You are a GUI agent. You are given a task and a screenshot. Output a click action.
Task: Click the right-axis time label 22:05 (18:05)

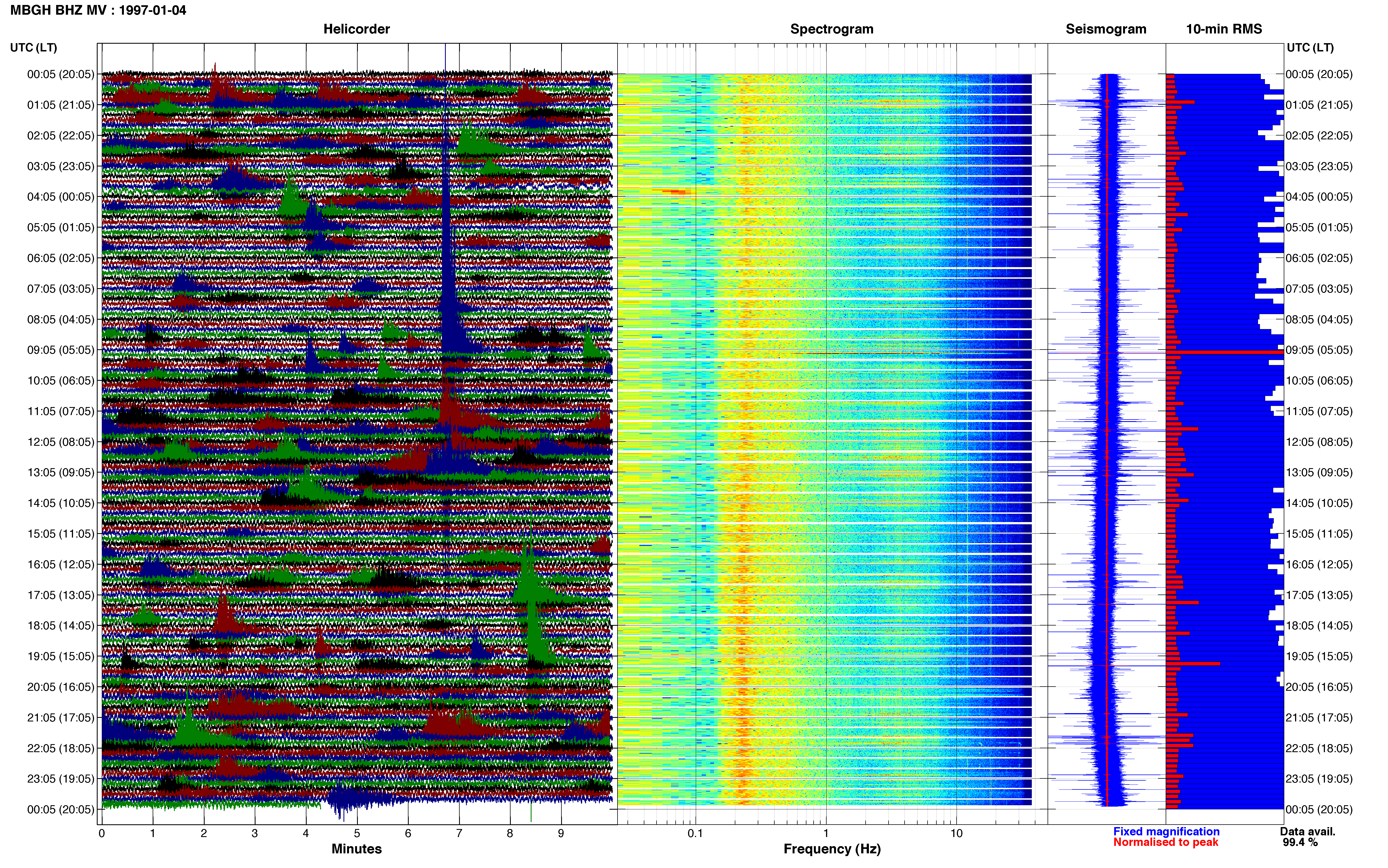coord(1319,748)
